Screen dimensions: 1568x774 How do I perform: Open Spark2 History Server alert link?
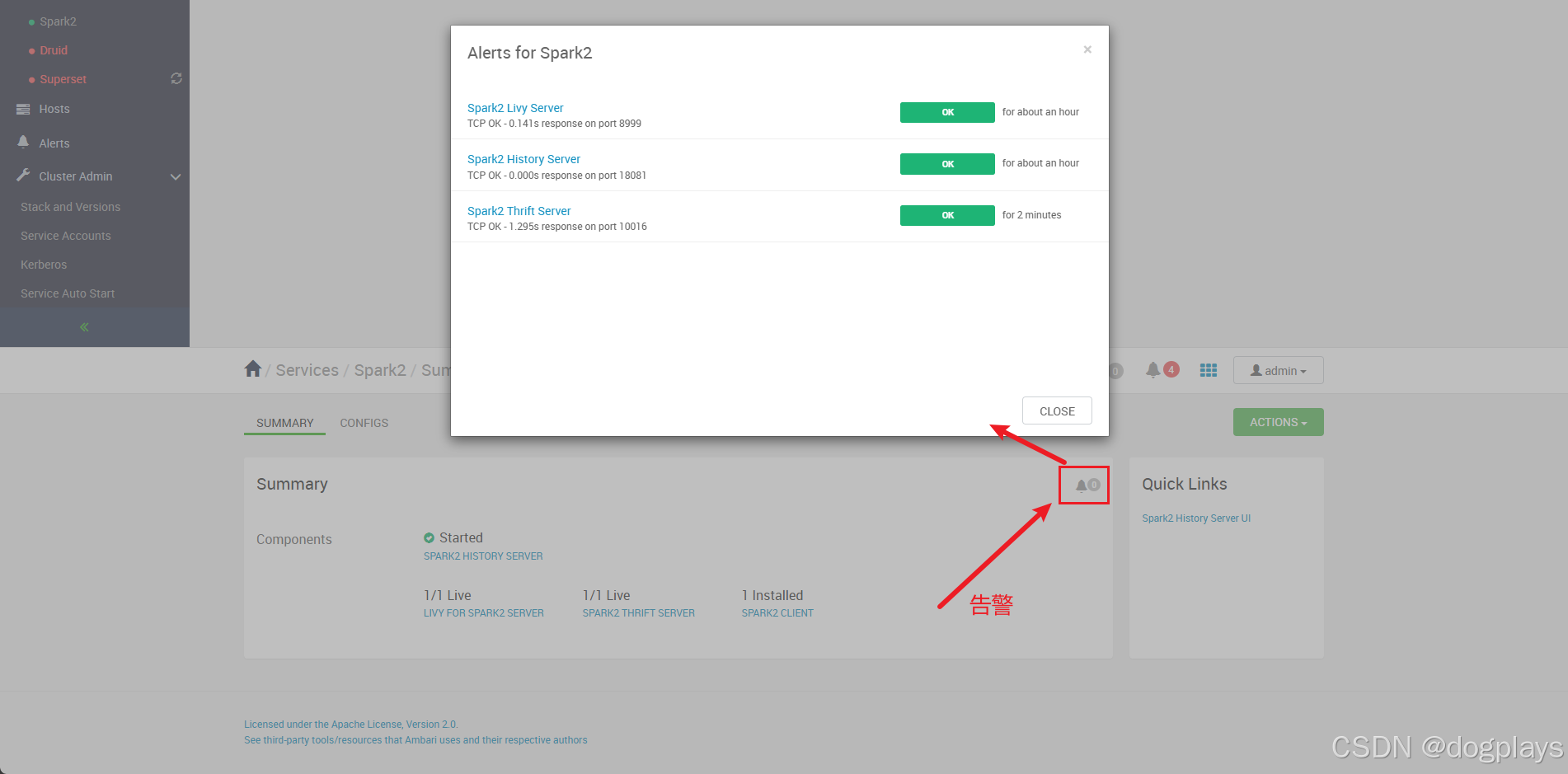[x=523, y=159]
